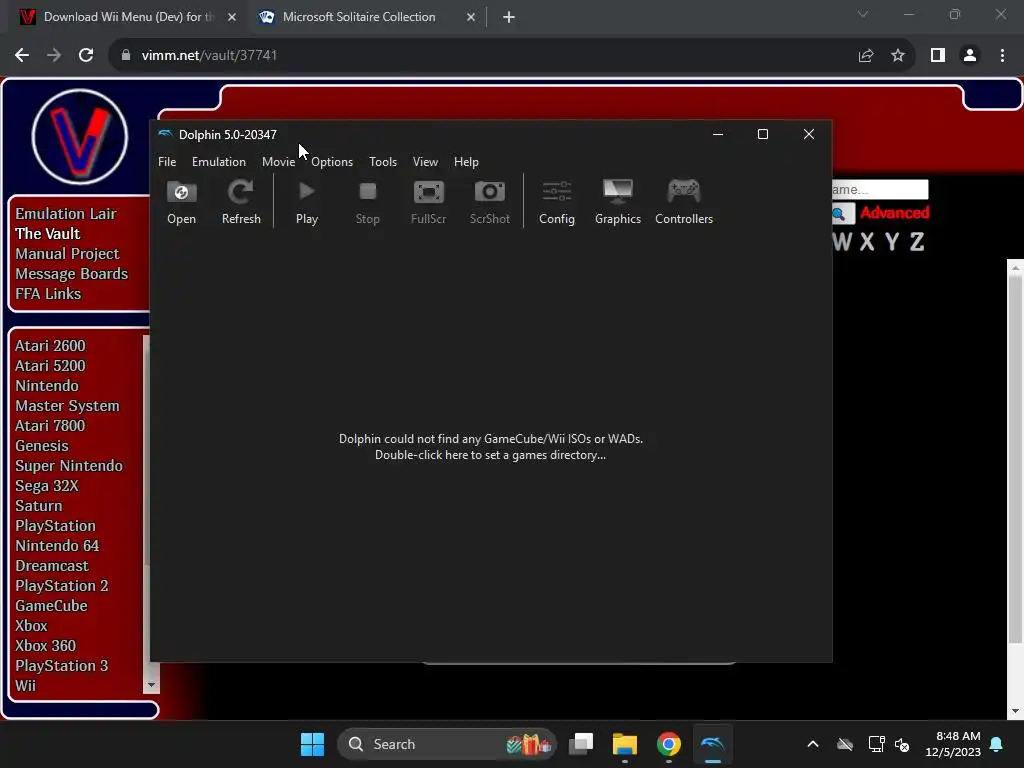Browse games starting with letter X
The image size is (1024, 768).
[x=867, y=242]
